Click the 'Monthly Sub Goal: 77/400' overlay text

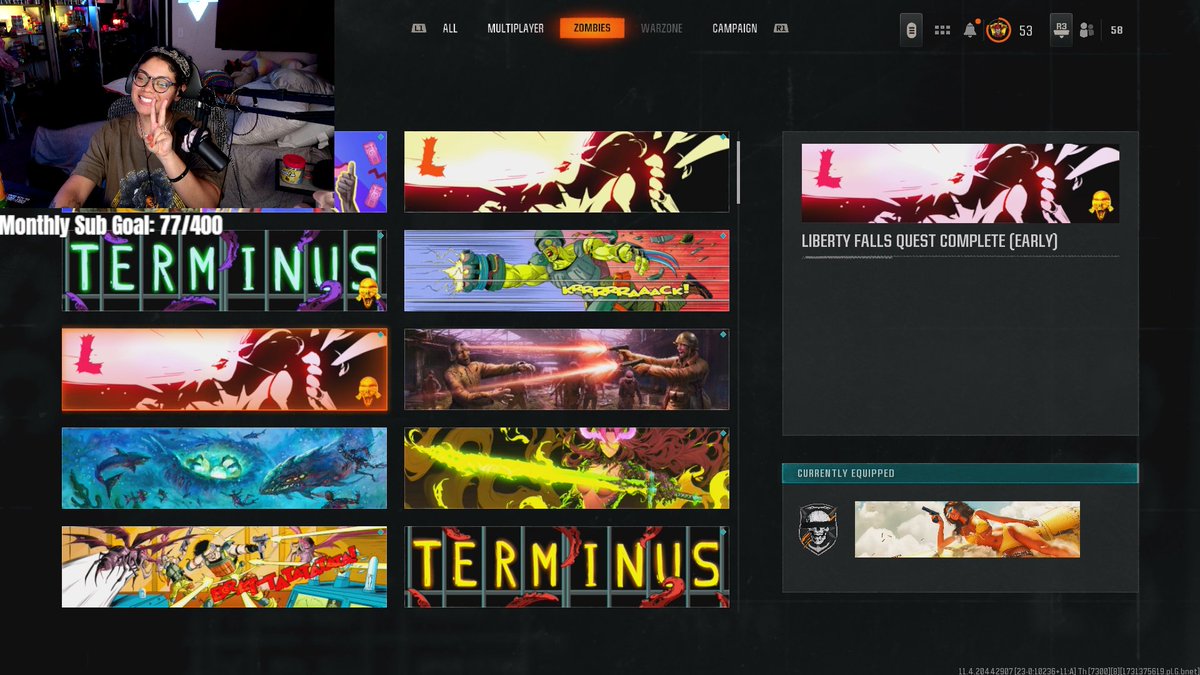(x=111, y=225)
